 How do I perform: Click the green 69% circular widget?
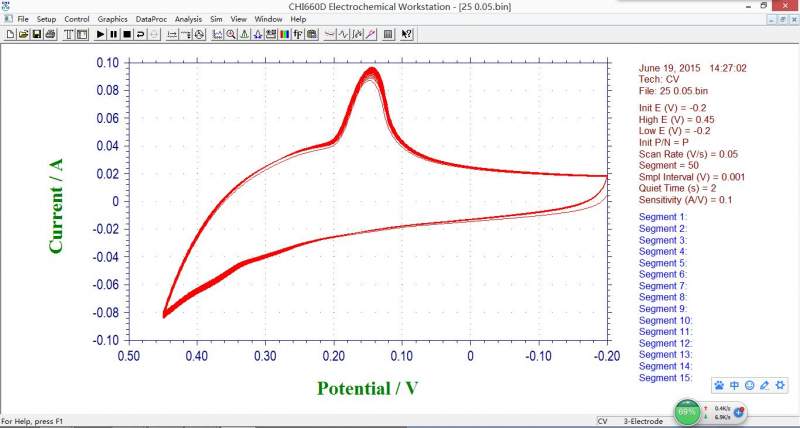[687, 412]
